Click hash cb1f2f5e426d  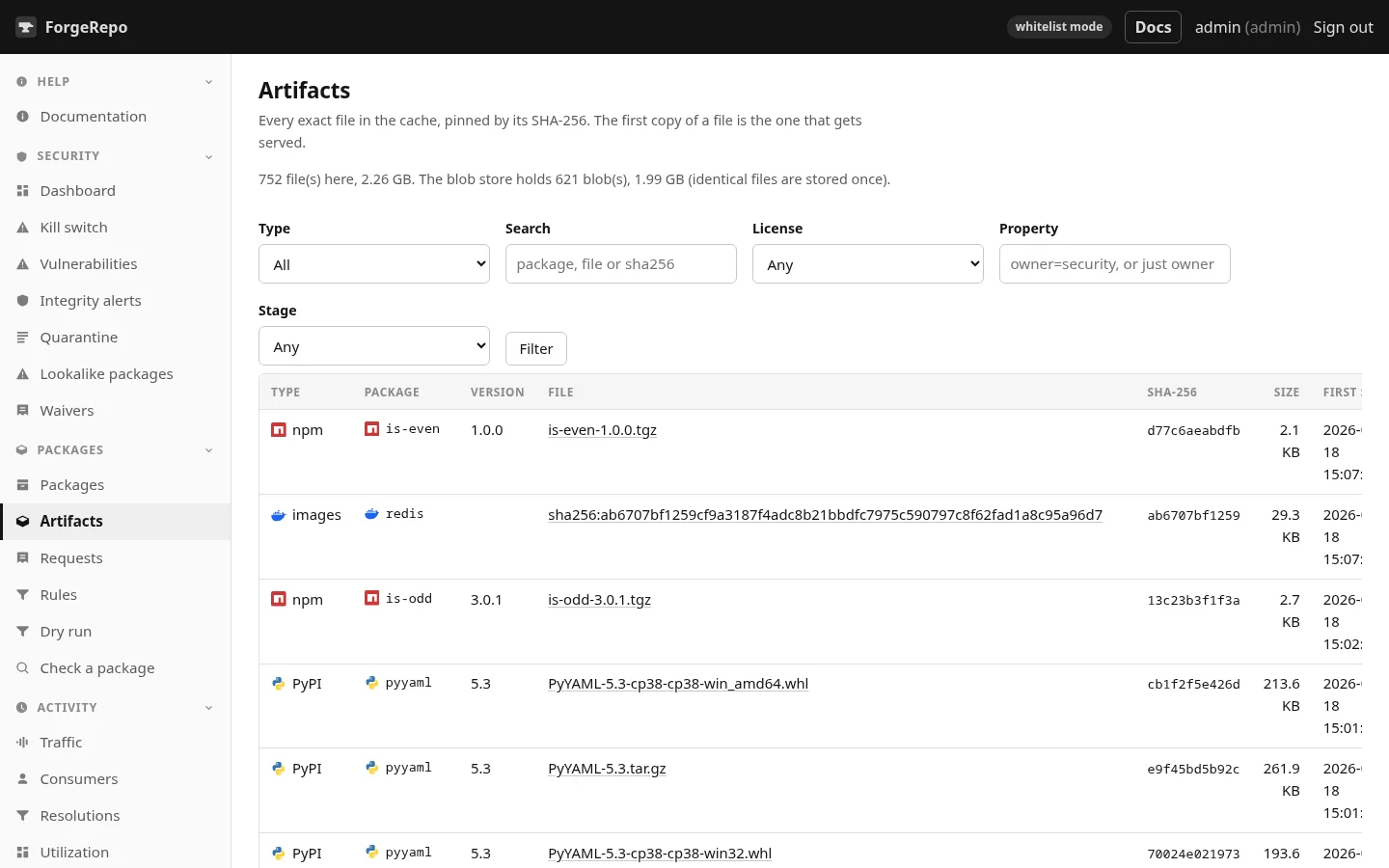[x=1193, y=684]
